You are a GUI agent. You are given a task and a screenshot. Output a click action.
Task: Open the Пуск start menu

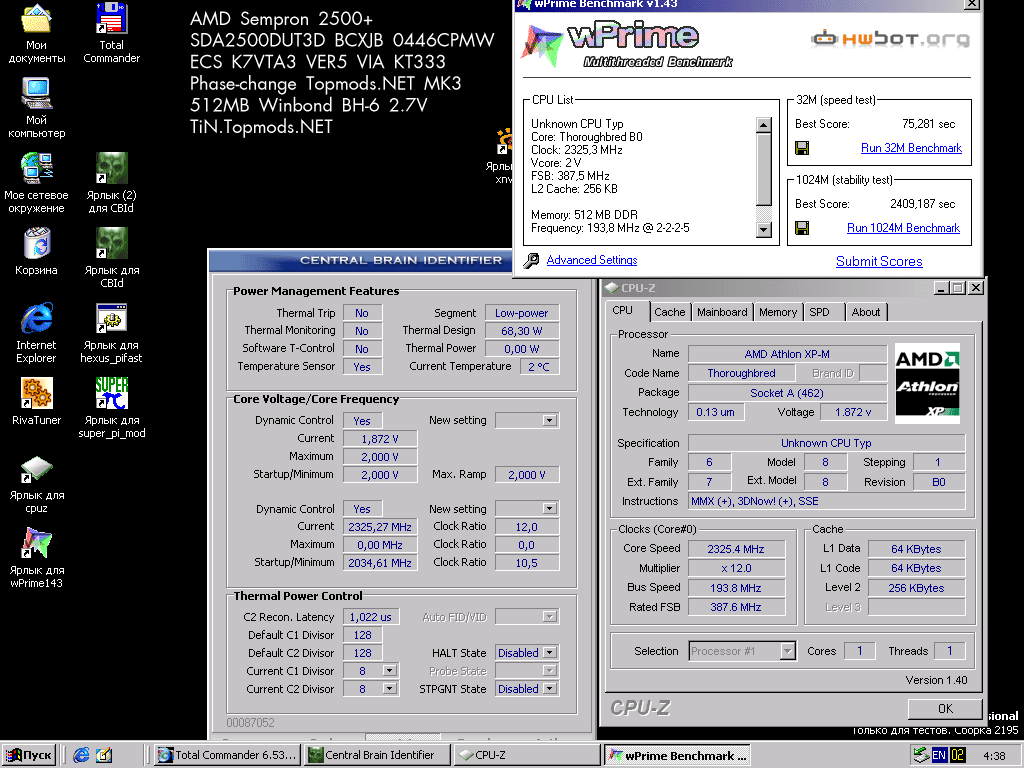29,755
